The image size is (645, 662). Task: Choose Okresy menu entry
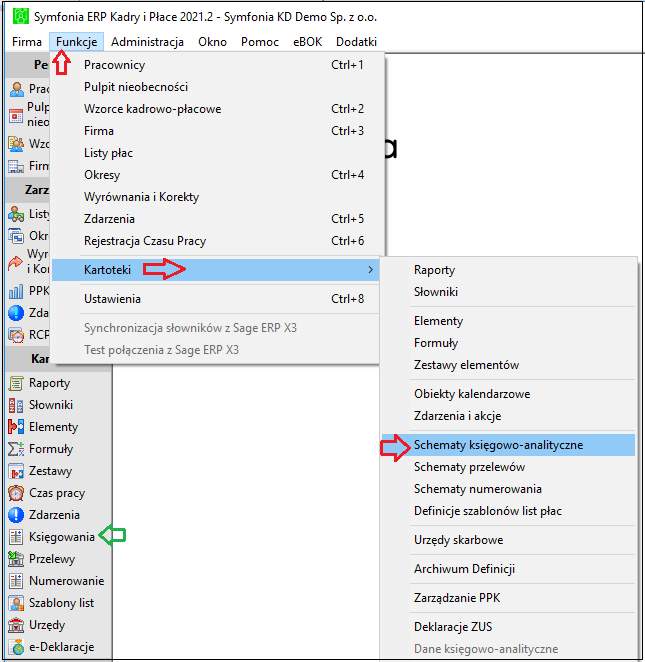218,175
